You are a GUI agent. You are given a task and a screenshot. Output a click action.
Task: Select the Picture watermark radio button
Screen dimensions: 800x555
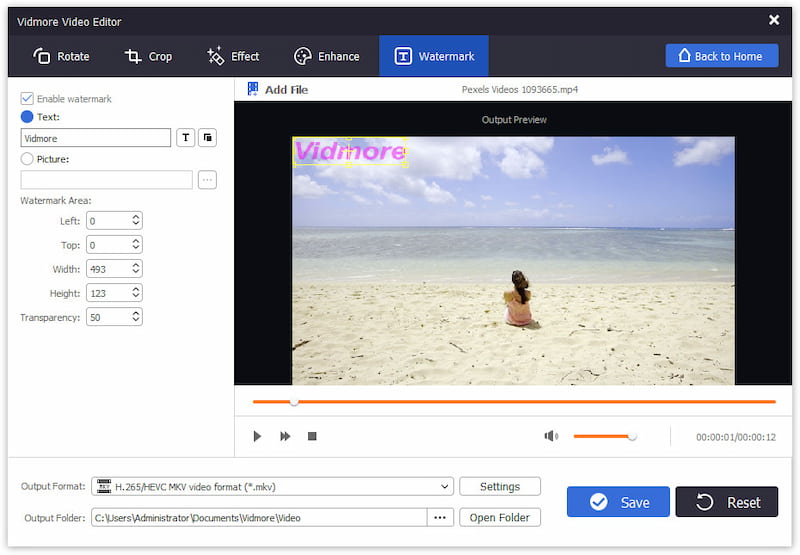point(27,158)
